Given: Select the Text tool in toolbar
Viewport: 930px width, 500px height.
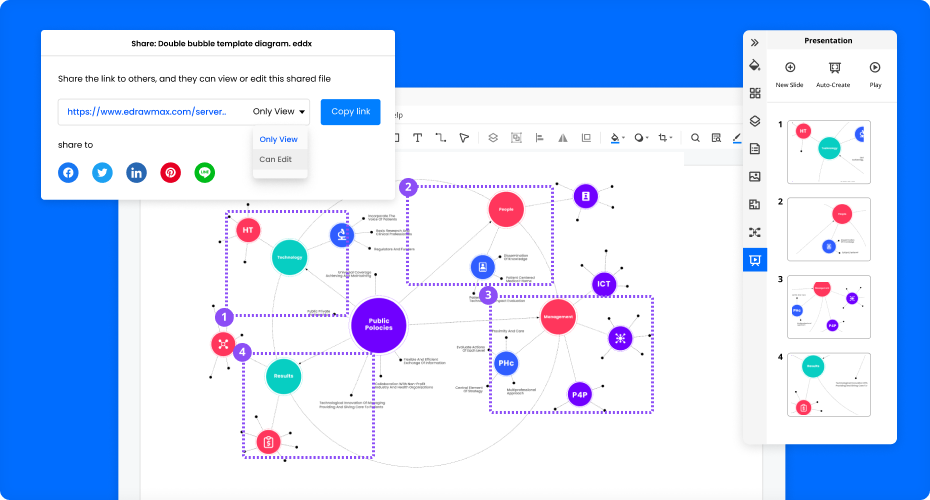Looking at the screenshot, I should pos(417,137).
